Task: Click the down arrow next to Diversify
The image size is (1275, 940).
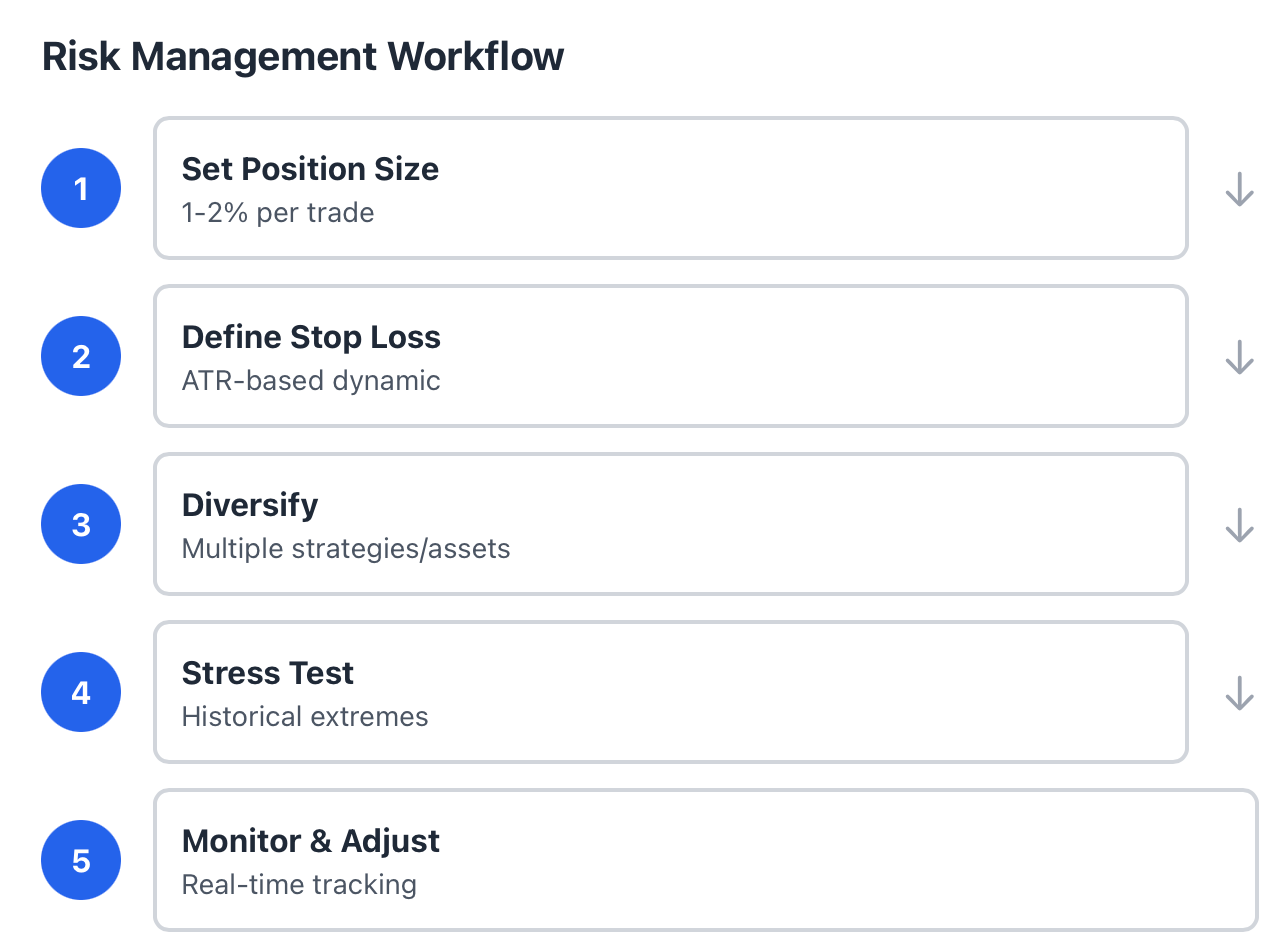Action: coord(1239,525)
